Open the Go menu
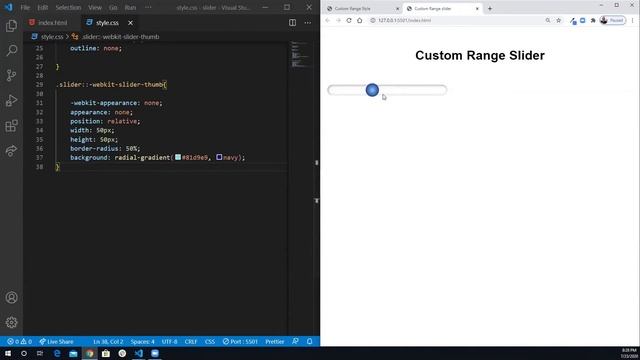 113,7
